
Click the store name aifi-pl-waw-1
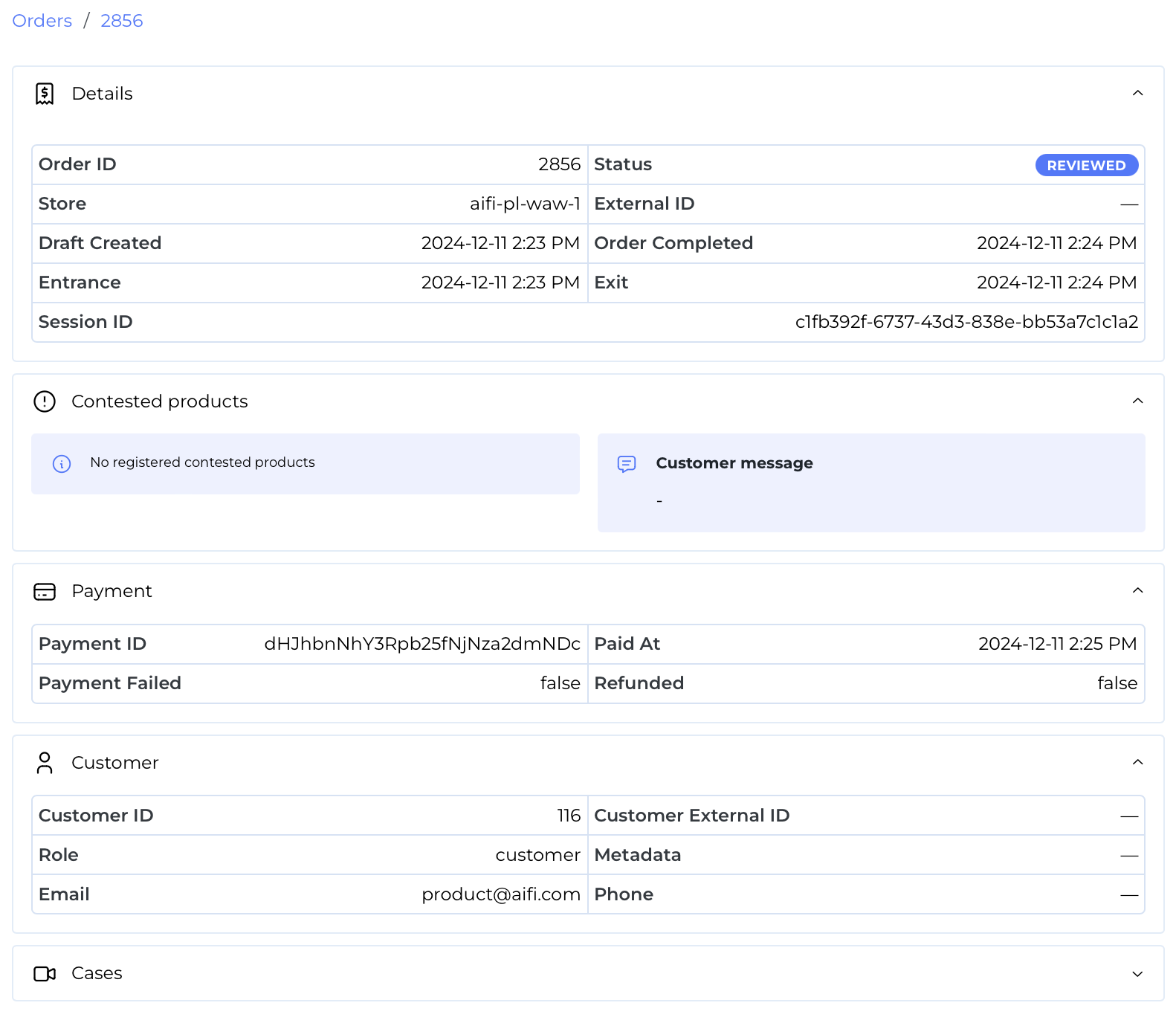click(x=525, y=204)
